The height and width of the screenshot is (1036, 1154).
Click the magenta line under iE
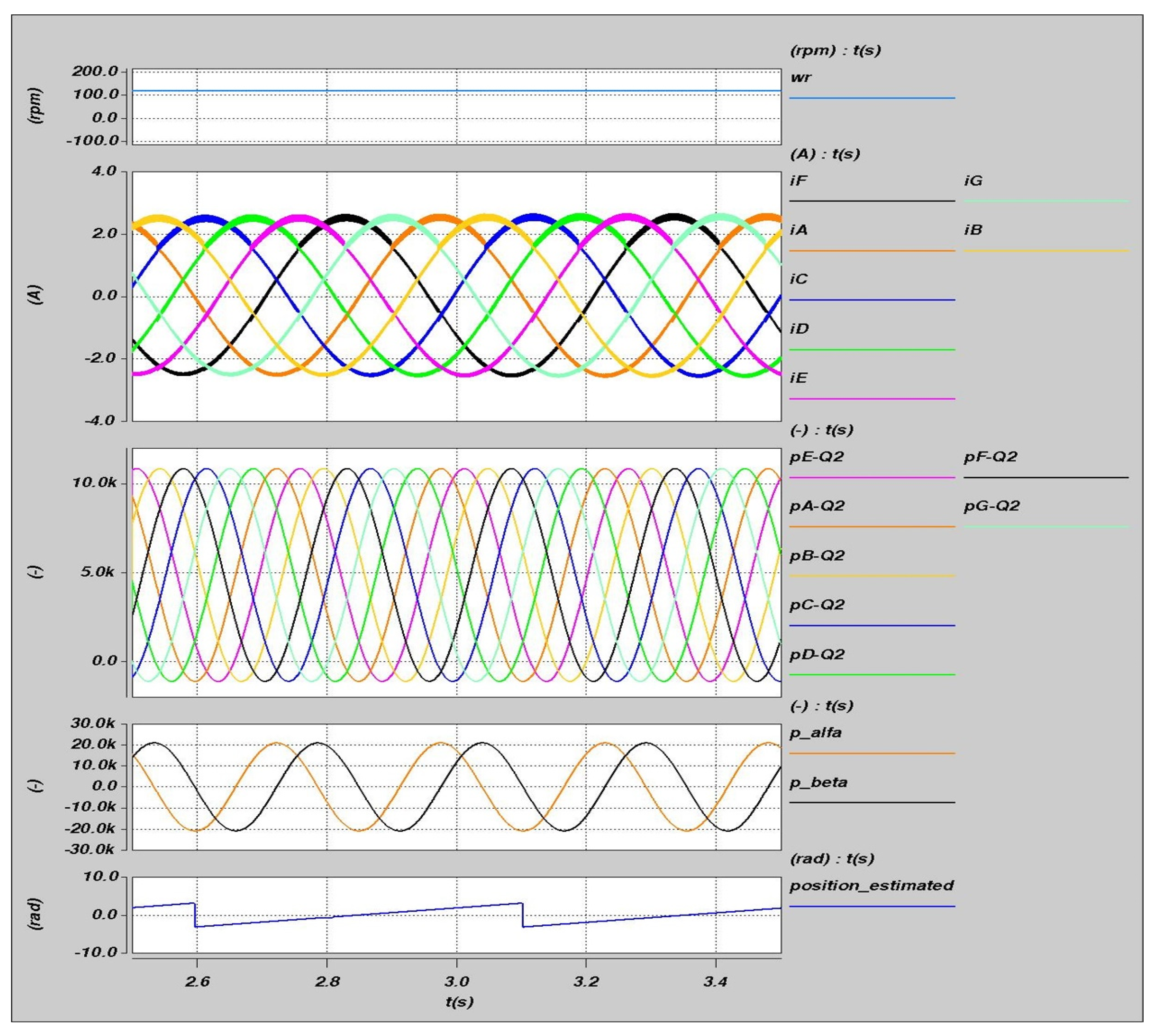[x=872, y=398]
